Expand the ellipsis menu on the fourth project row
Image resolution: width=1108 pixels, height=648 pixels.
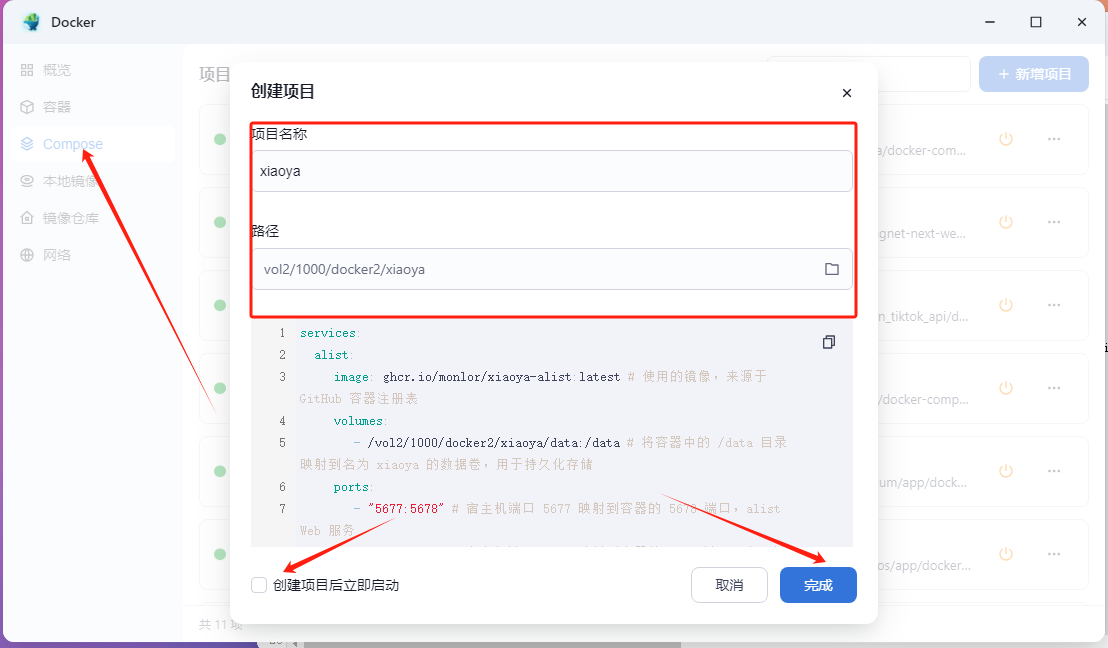coord(1053,388)
